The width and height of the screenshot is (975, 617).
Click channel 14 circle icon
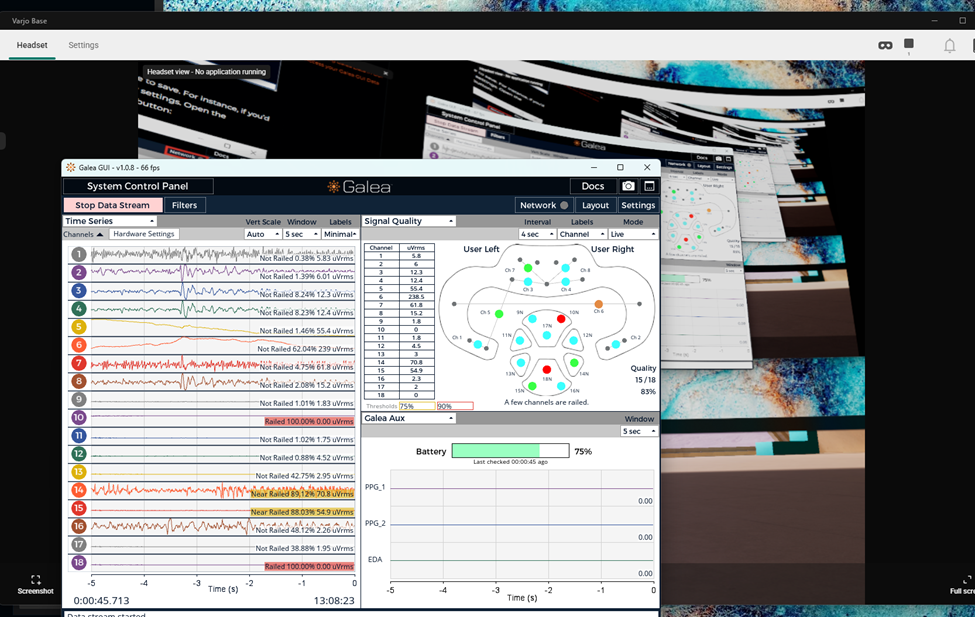pyautogui.click(x=78, y=489)
